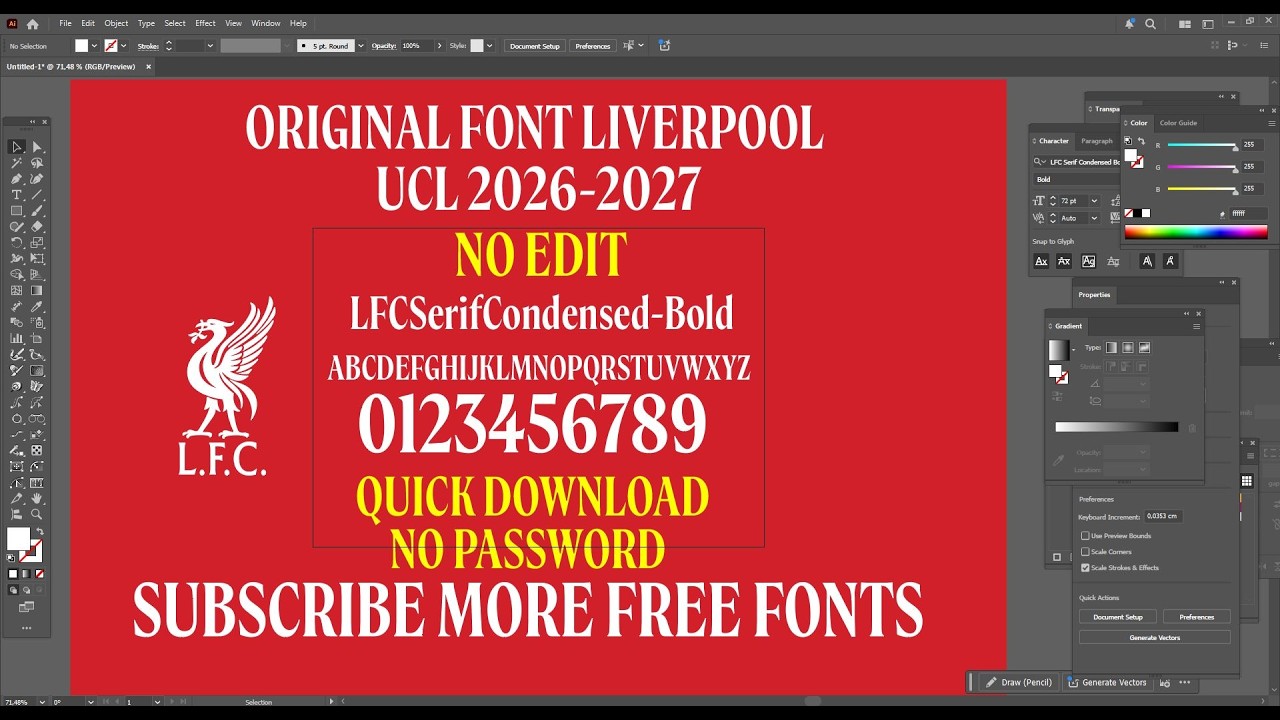1280x720 pixels.
Task: Open the Window menu
Action: 265,23
